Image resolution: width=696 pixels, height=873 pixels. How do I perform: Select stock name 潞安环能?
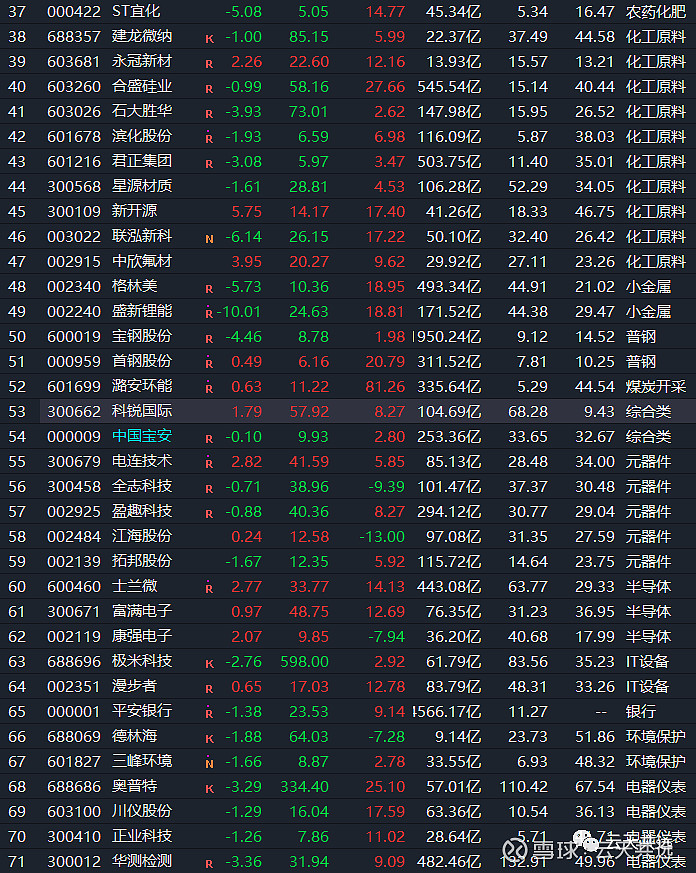coord(142,386)
